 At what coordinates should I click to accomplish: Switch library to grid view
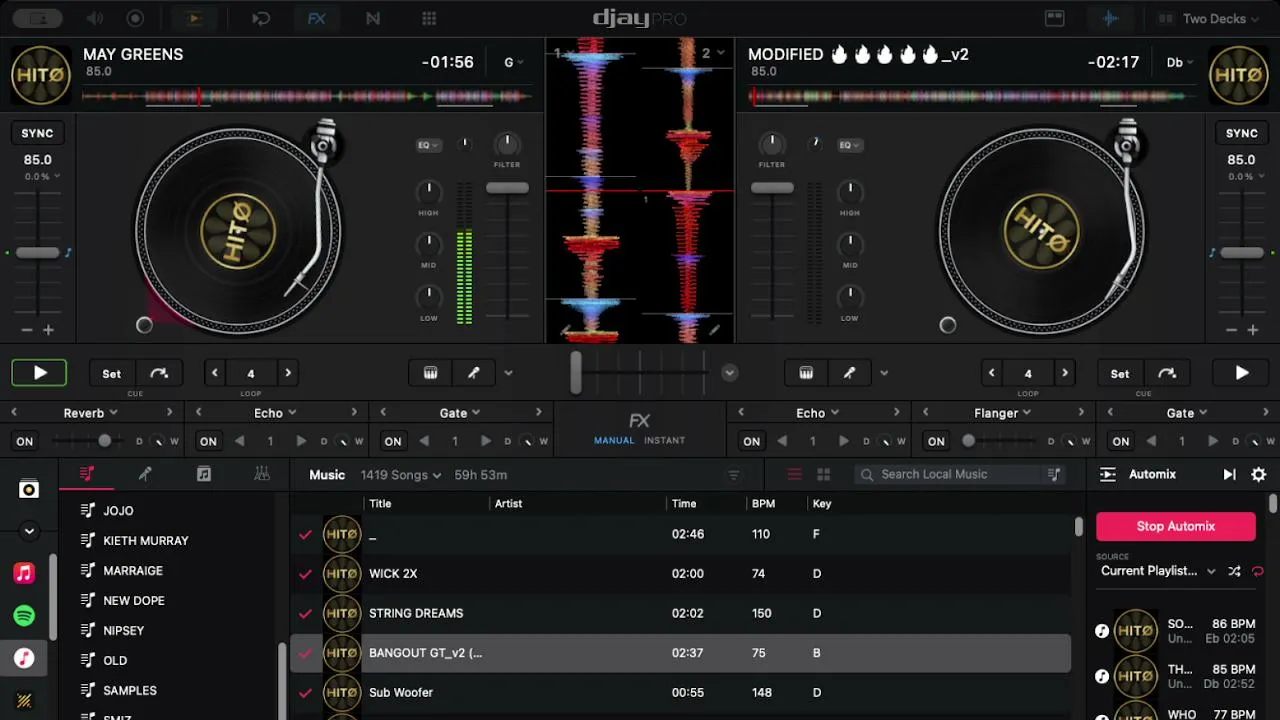tap(824, 475)
